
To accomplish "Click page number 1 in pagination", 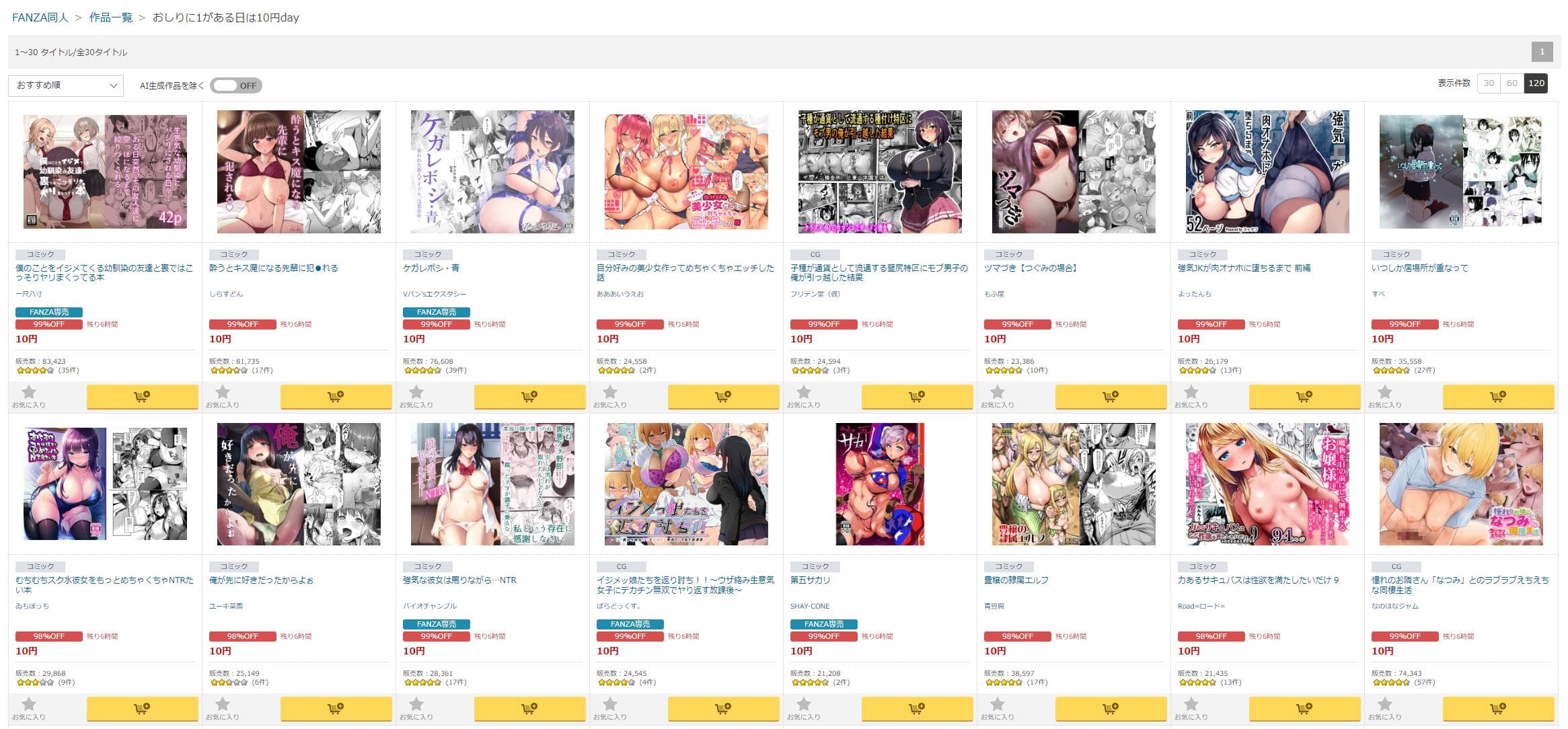I will click(1542, 52).
